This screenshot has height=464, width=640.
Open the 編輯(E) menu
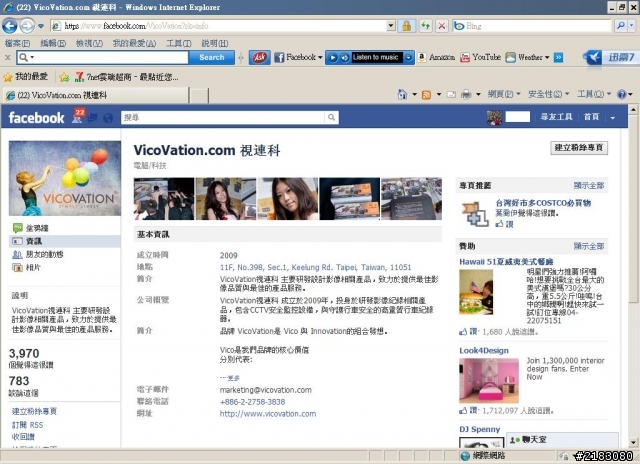(x=53, y=43)
